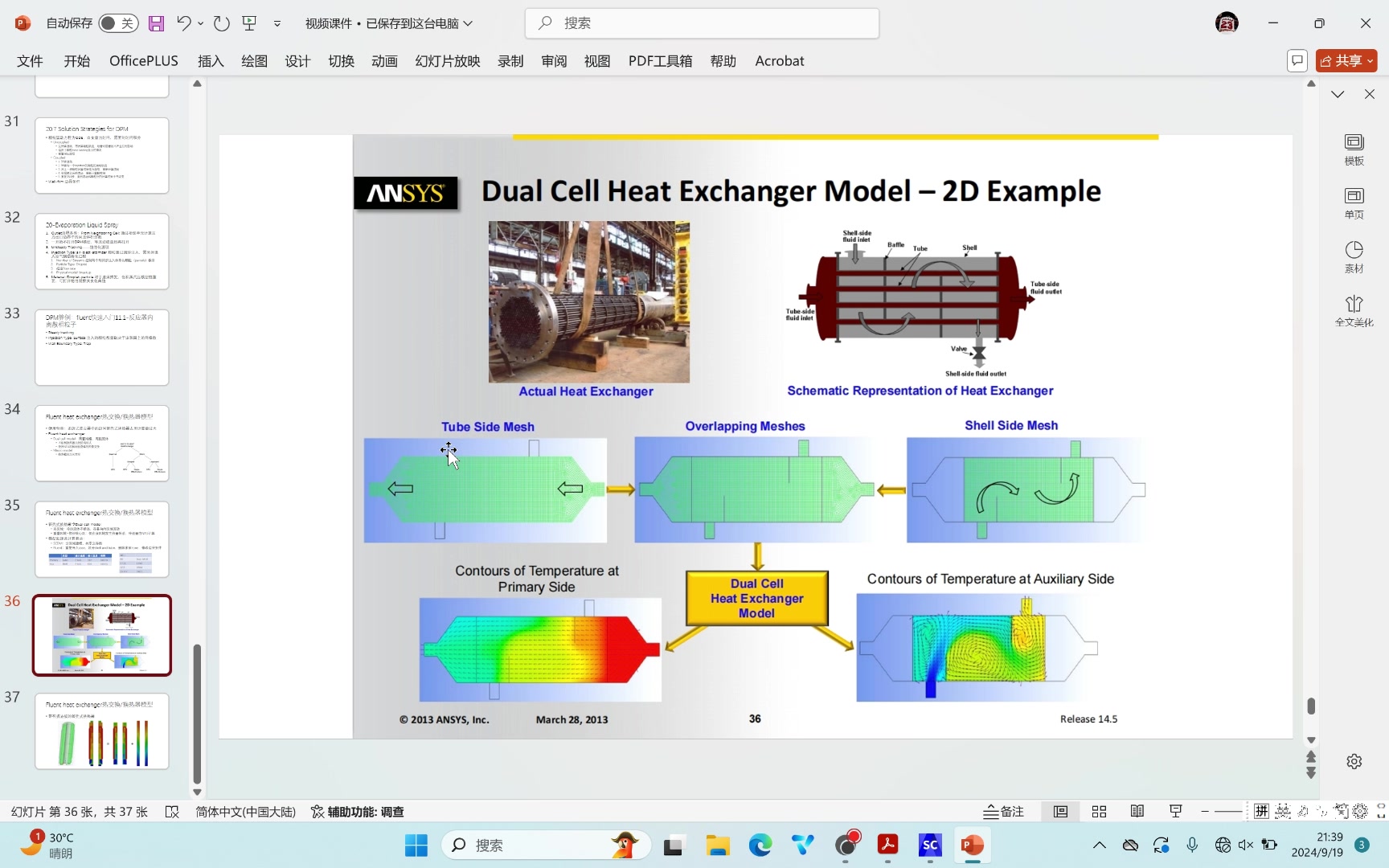Close the right side pane
The width and height of the screenshot is (1389, 868).
coord(1370,94)
